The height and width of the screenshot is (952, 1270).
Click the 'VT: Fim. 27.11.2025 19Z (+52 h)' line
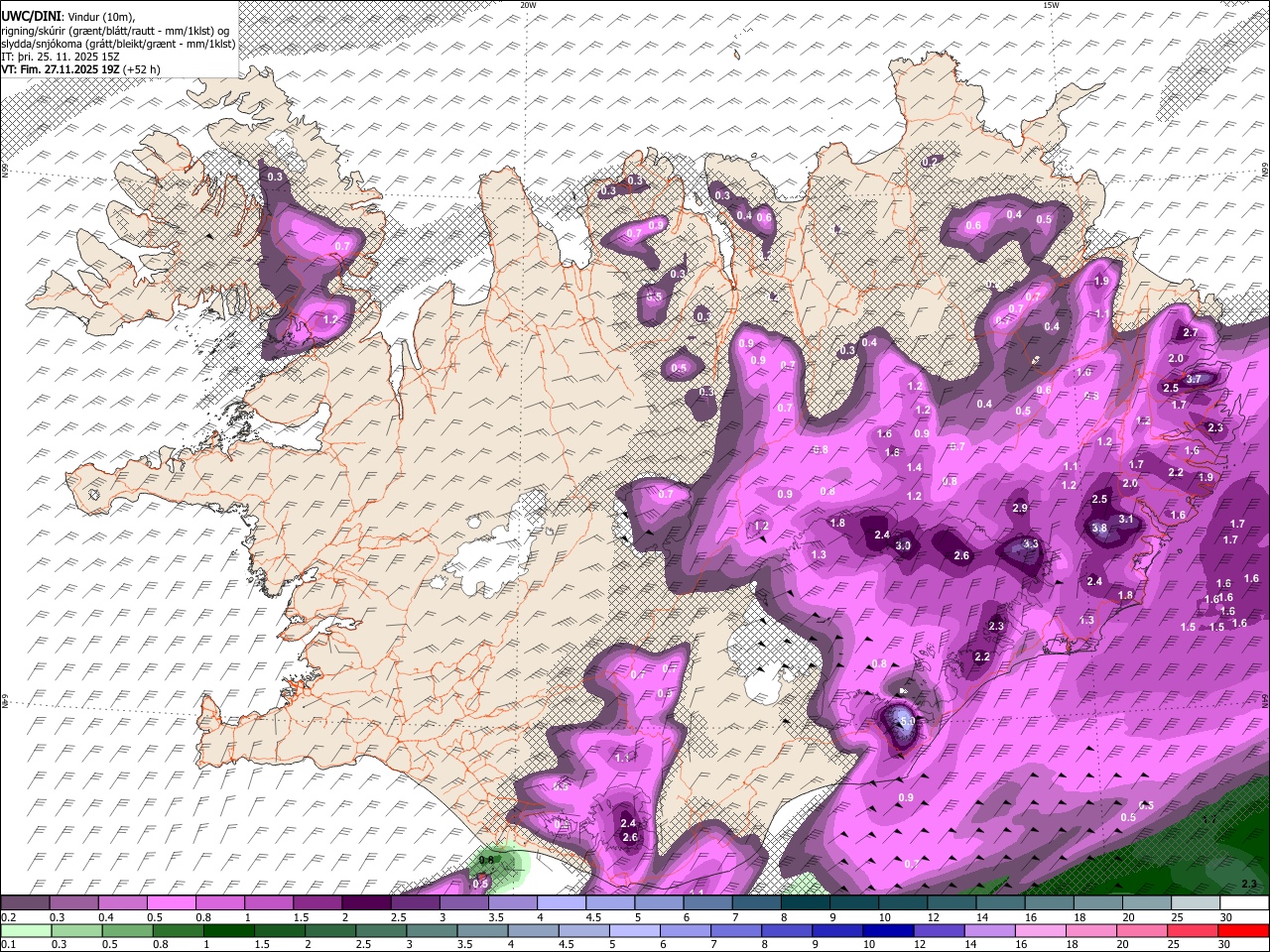click(x=81, y=69)
